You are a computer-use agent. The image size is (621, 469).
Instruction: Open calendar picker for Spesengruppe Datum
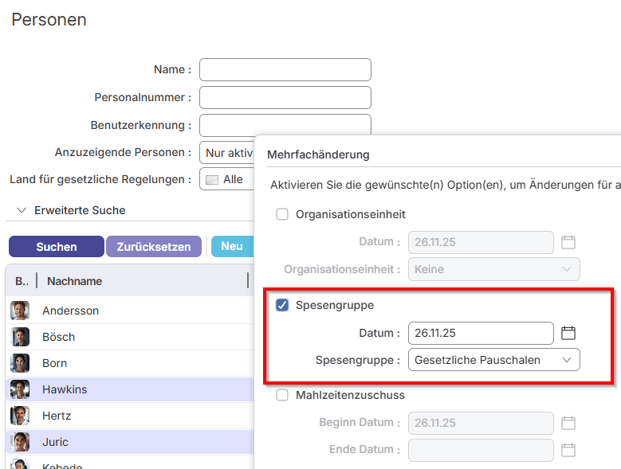[x=568, y=333]
